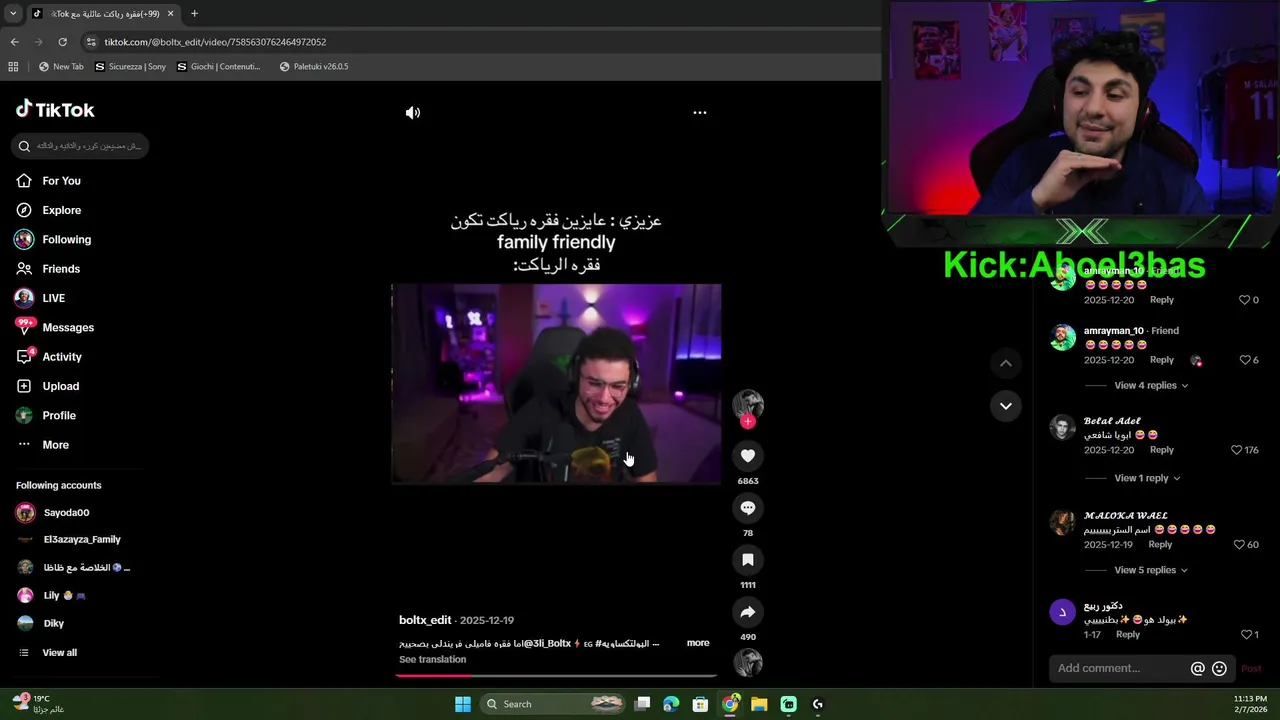Open Belal Adel's commenter avatar
The width and height of the screenshot is (1280, 720).
[x=1062, y=428]
